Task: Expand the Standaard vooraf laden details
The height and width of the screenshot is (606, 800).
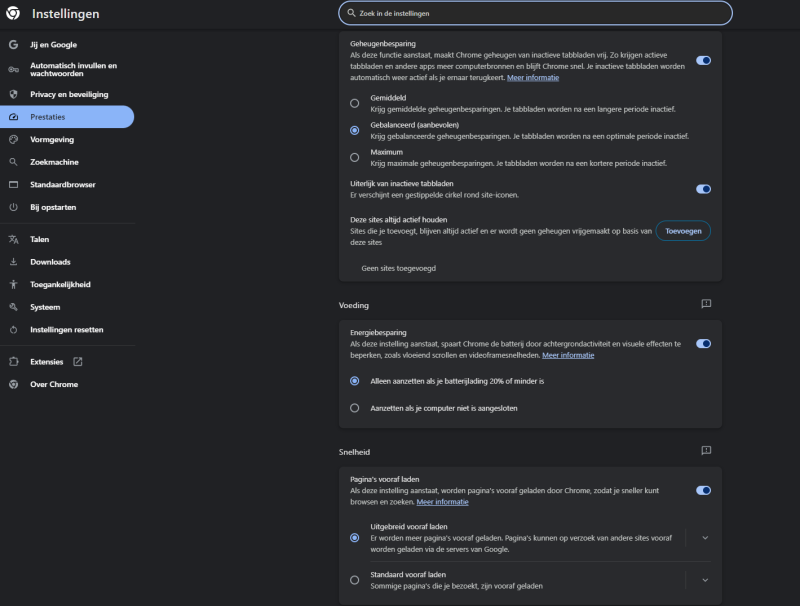Action: [705, 580]
